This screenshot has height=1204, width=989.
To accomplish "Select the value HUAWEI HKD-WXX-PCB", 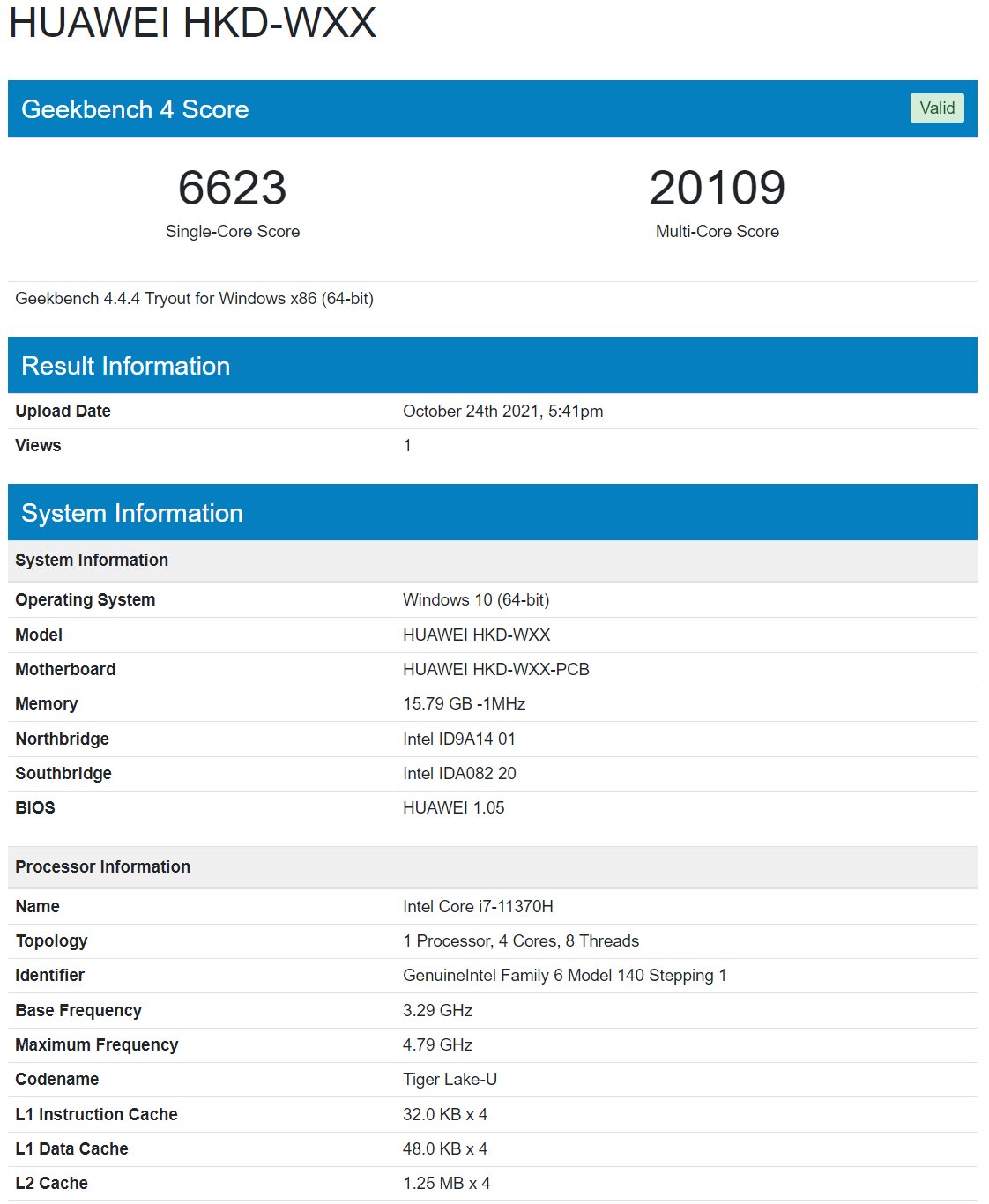I will coord(496,669).
